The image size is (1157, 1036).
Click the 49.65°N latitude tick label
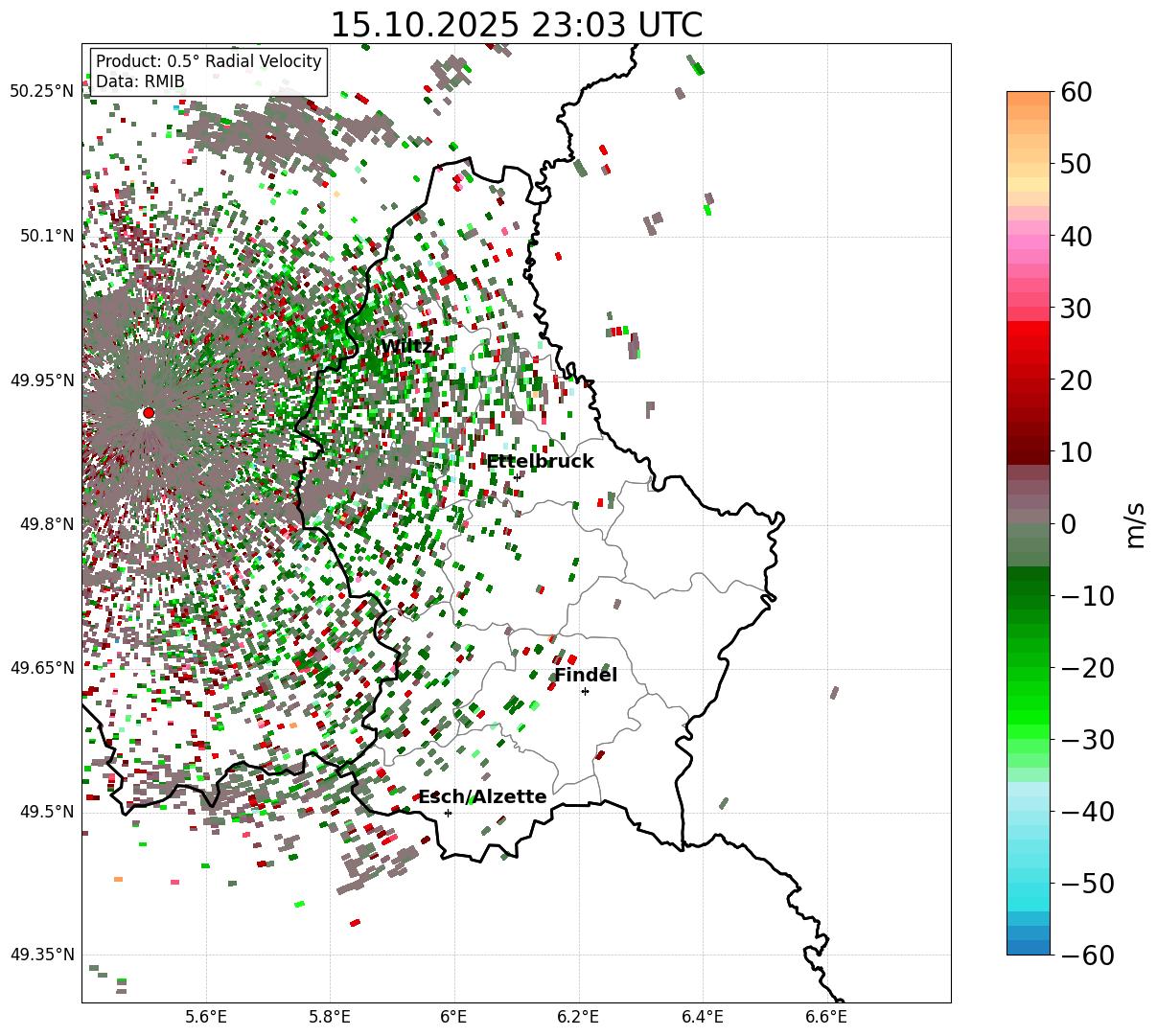click(41, 668)
